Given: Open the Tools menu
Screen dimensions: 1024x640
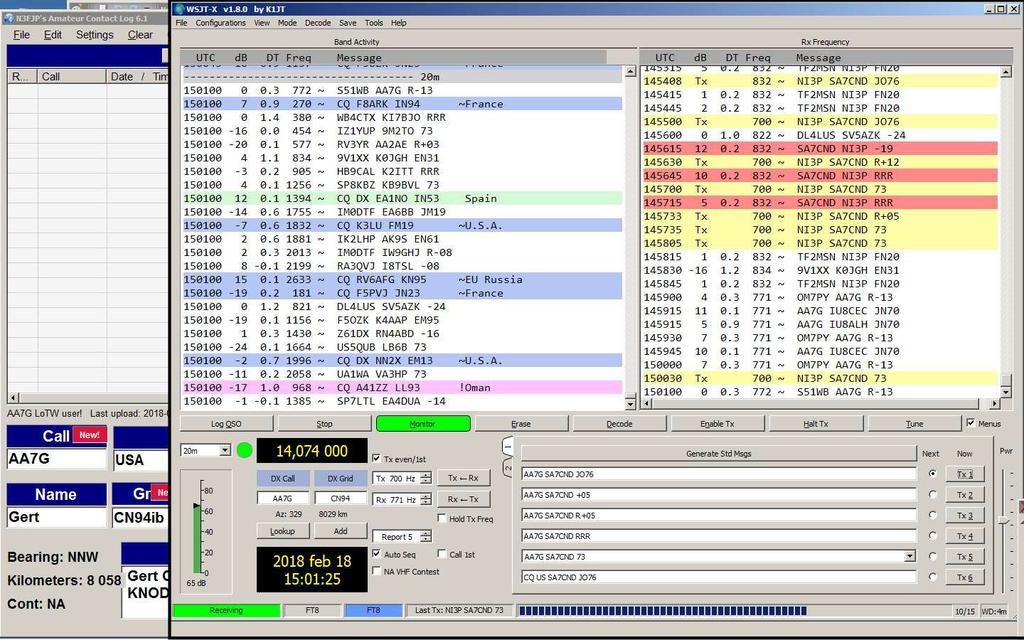Looking at the screenshot, I should point(374,22).
